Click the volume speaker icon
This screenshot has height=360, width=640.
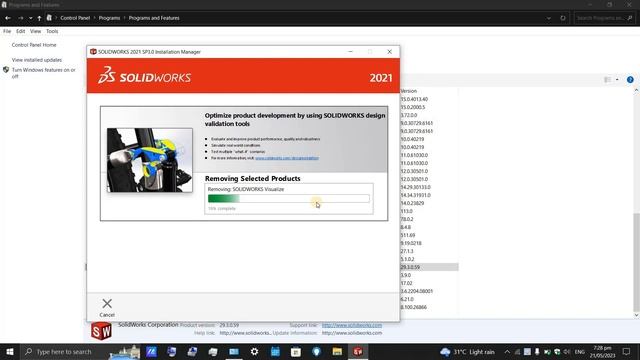pyautogui.click(x=567, y=352)
